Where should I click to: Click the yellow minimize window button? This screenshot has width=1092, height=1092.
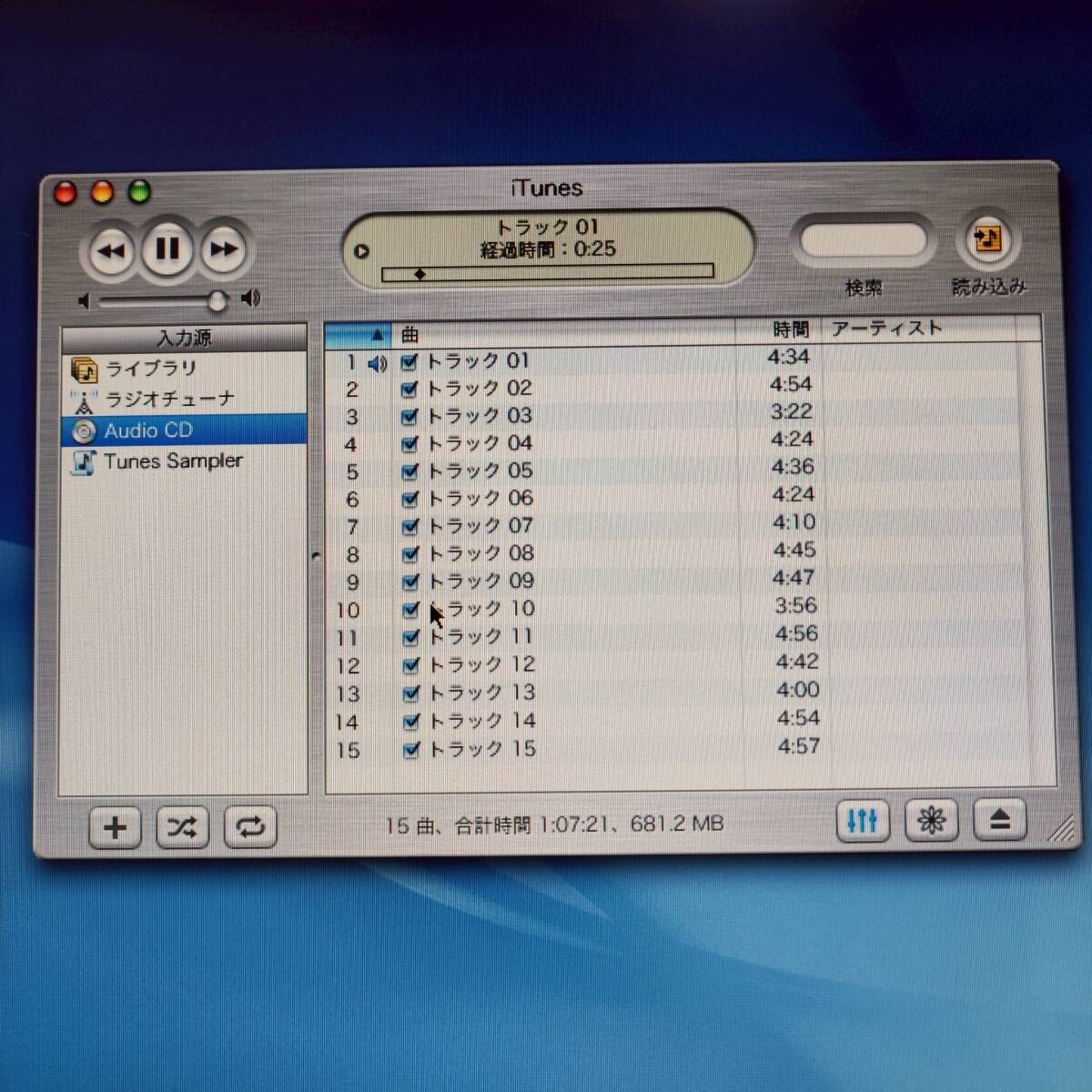pos(103,193)
